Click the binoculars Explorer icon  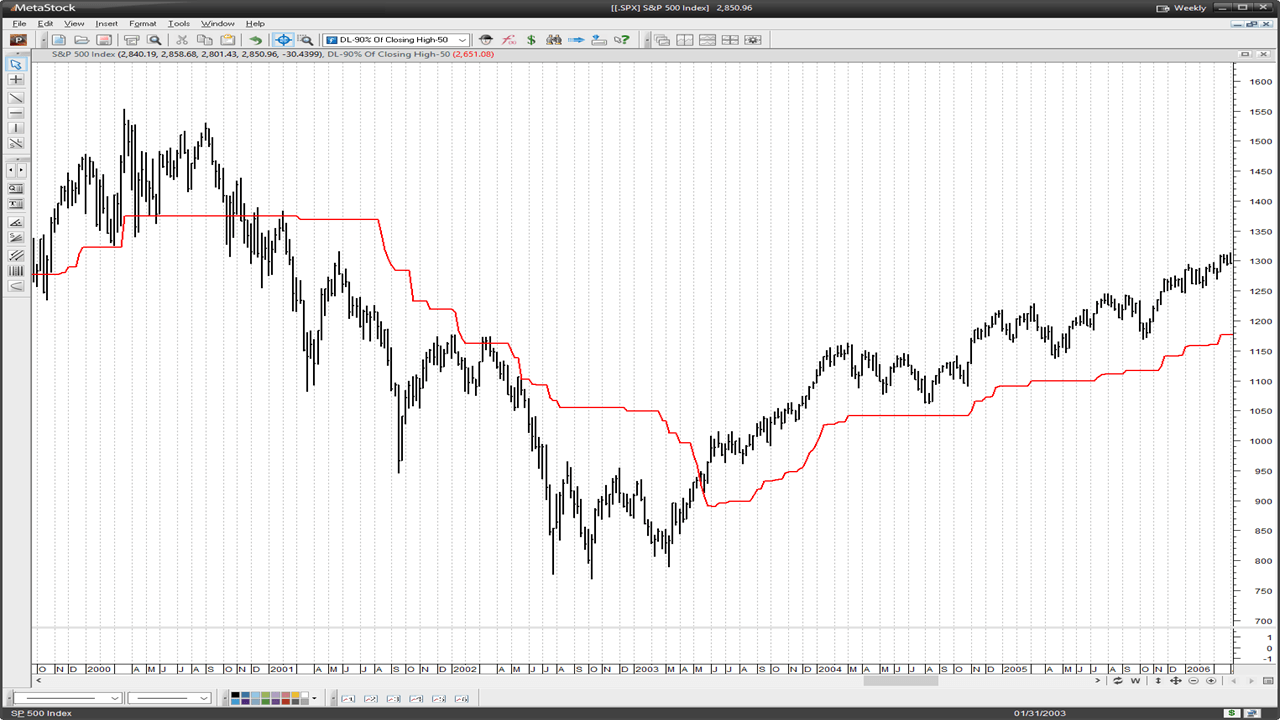[x=554, y=40]
